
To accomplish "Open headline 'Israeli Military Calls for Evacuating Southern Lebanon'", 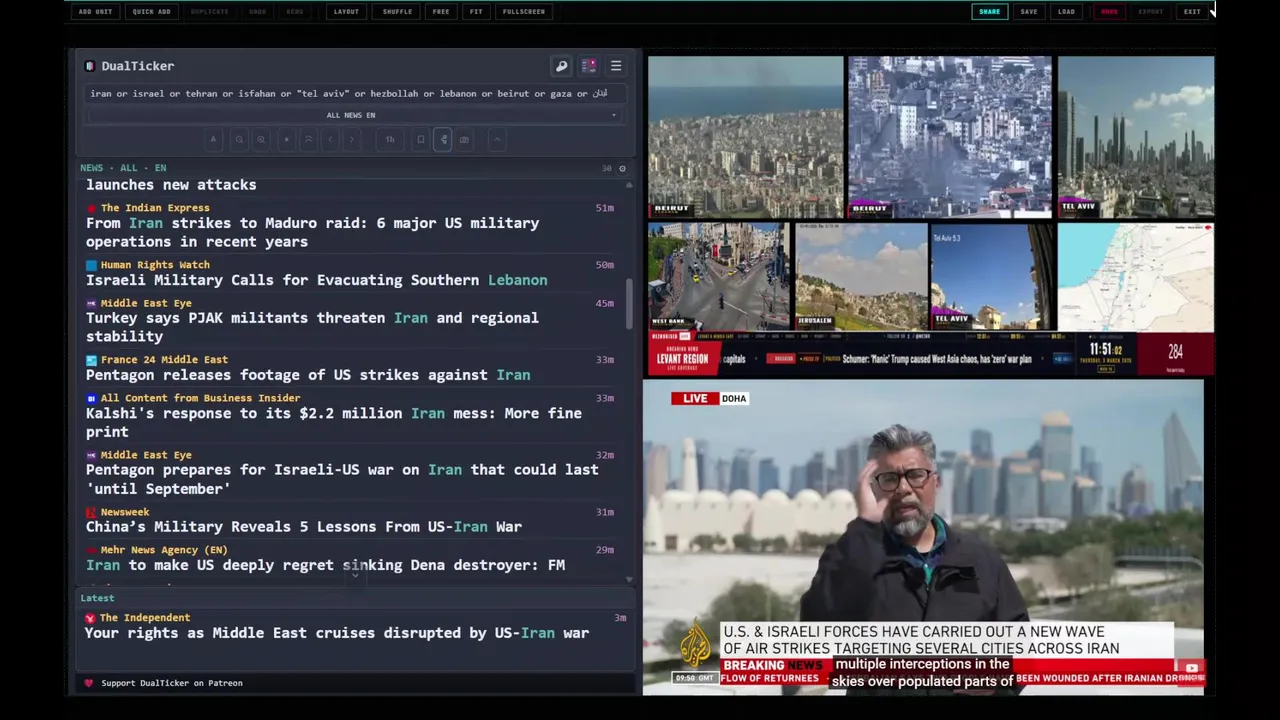I will point(316,280).
